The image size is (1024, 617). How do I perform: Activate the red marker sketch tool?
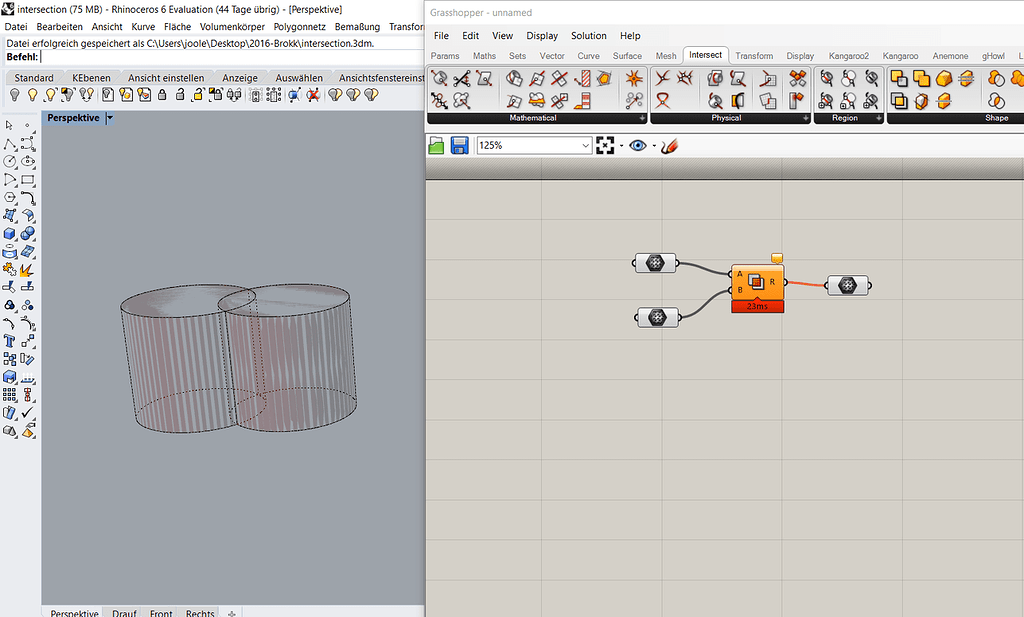(x=670, y=145)
